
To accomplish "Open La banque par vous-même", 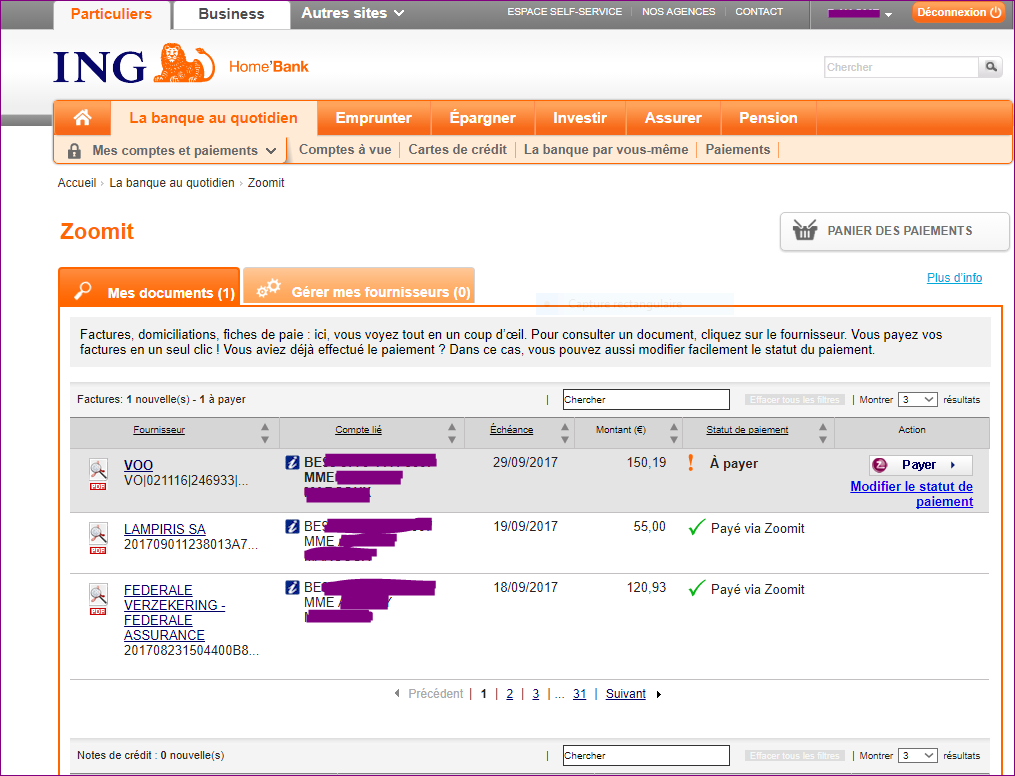I will 606,150.
